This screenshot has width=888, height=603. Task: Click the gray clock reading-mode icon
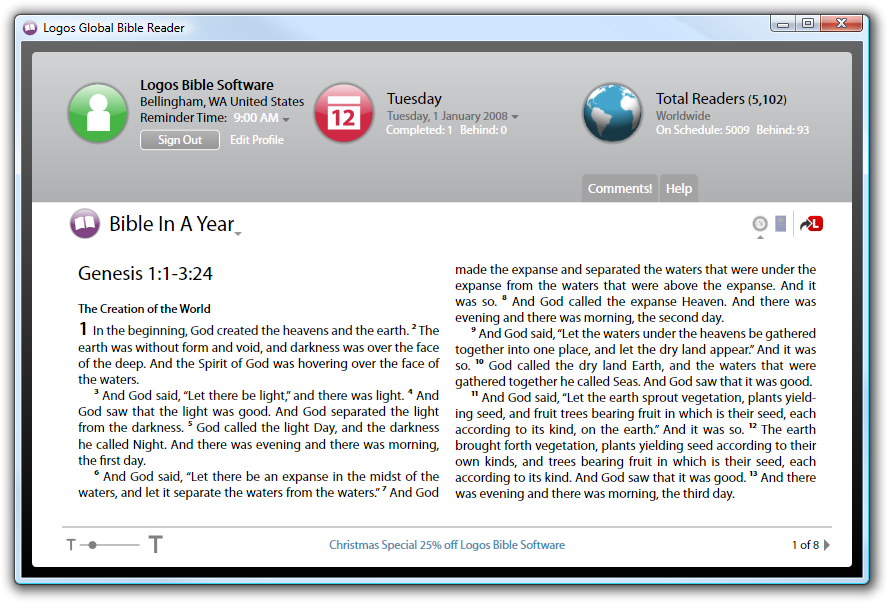coord(760,224)
